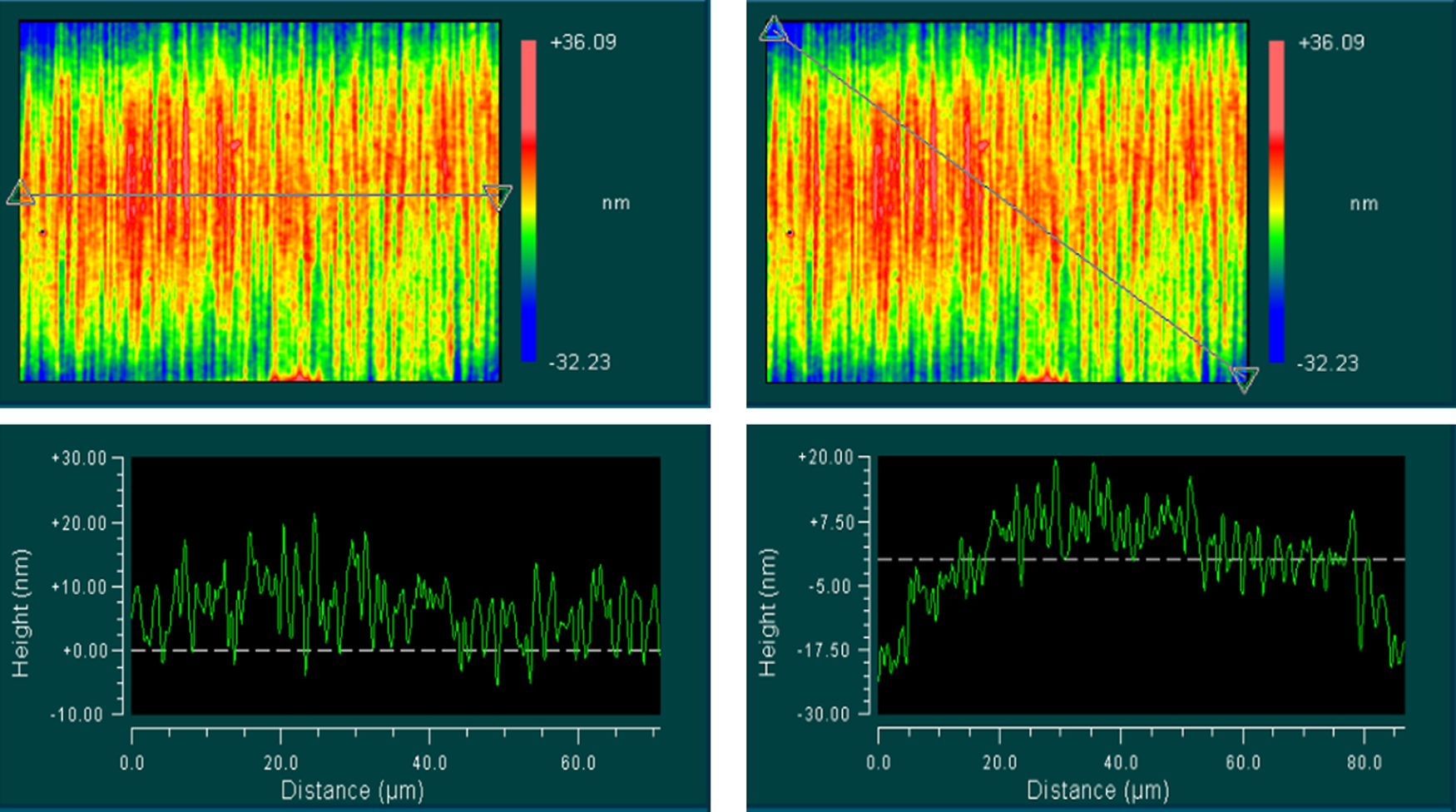1456x812 pixels.
Task: Click top-left triangle marker of diagonal profile line
Action: pyautogui.click(x=773, y=29)
